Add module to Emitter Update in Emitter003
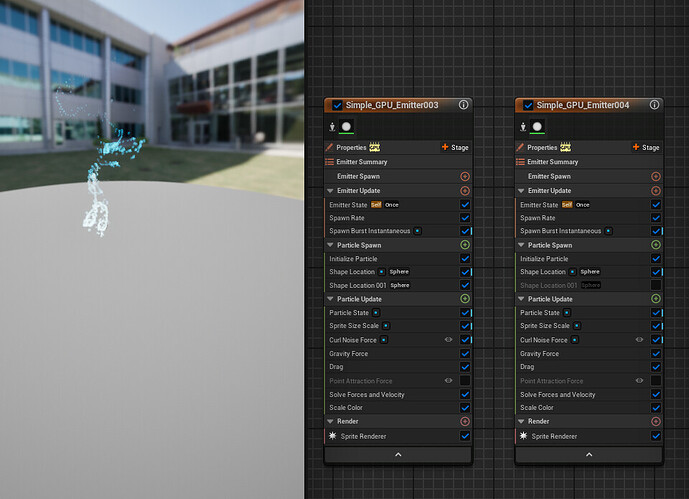Screen dimensions: 689x499 coord(465,191)
